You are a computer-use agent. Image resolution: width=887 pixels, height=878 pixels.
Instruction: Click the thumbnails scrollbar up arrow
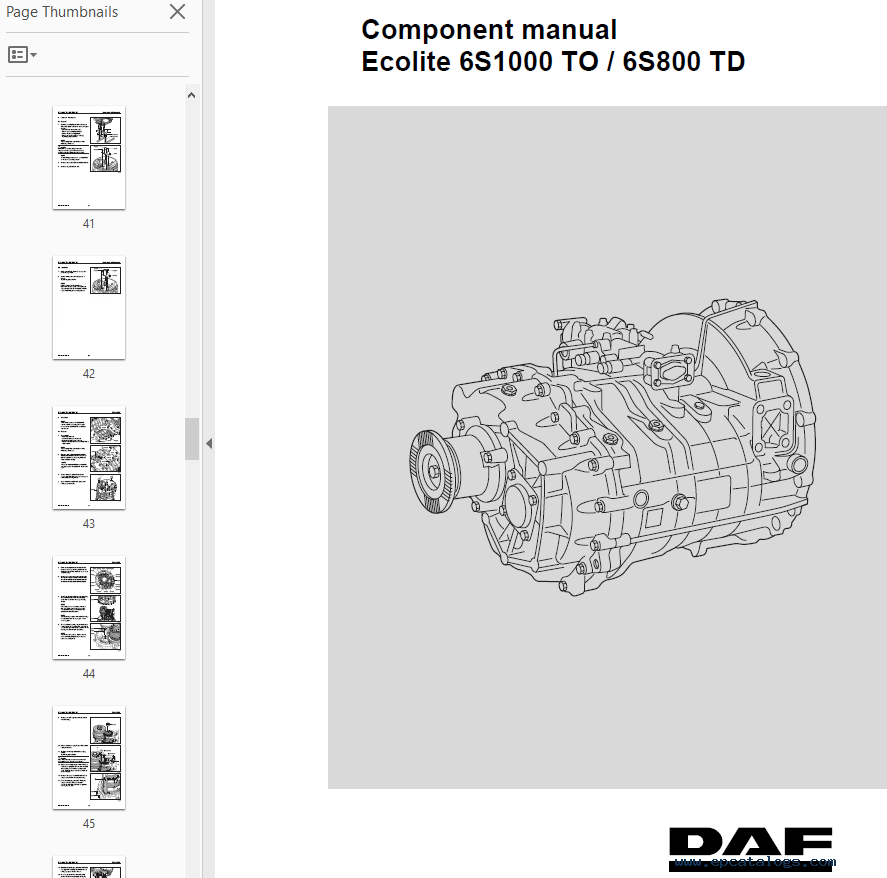192,95
